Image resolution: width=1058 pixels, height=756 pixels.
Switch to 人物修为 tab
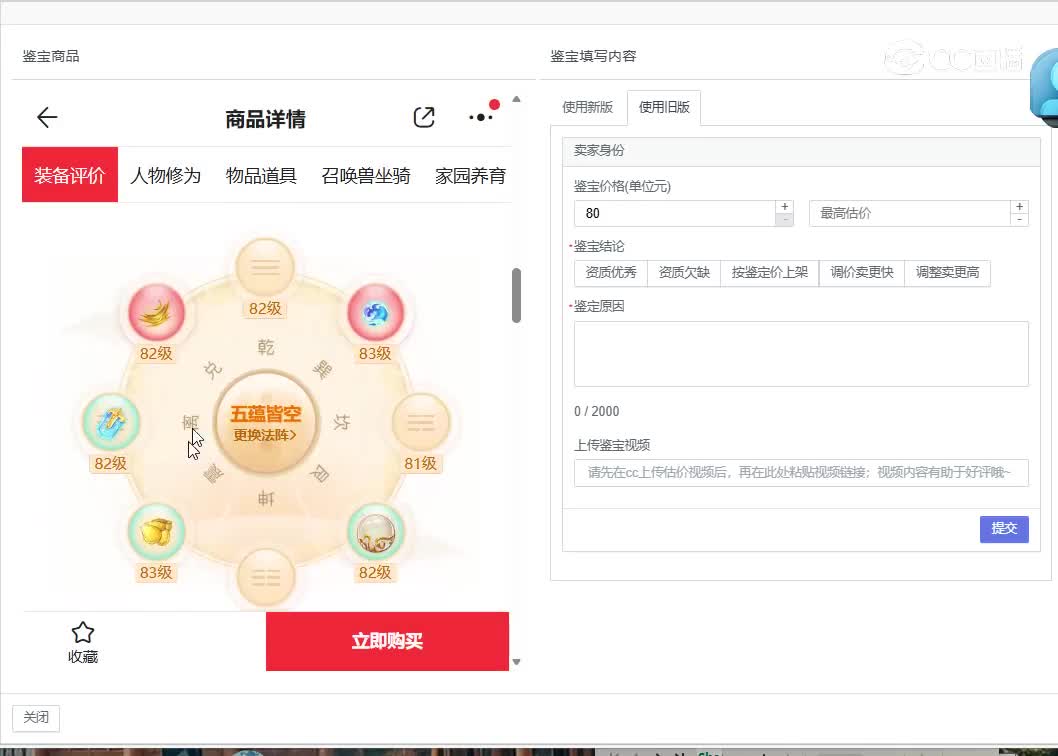tap(165, 176)
